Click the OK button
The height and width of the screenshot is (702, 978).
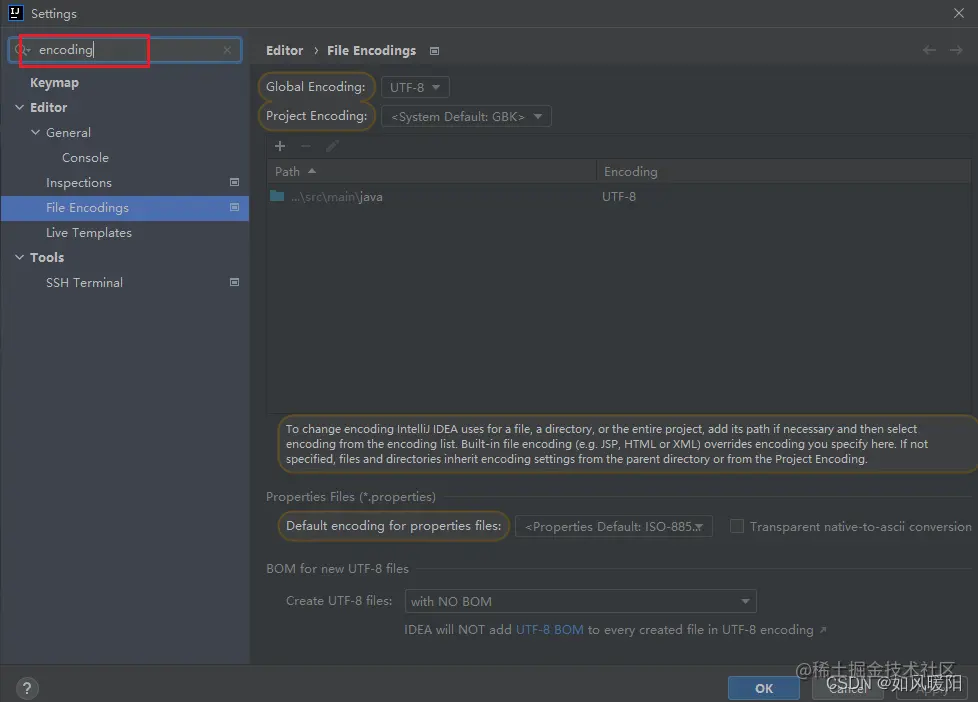click(763, 688)
